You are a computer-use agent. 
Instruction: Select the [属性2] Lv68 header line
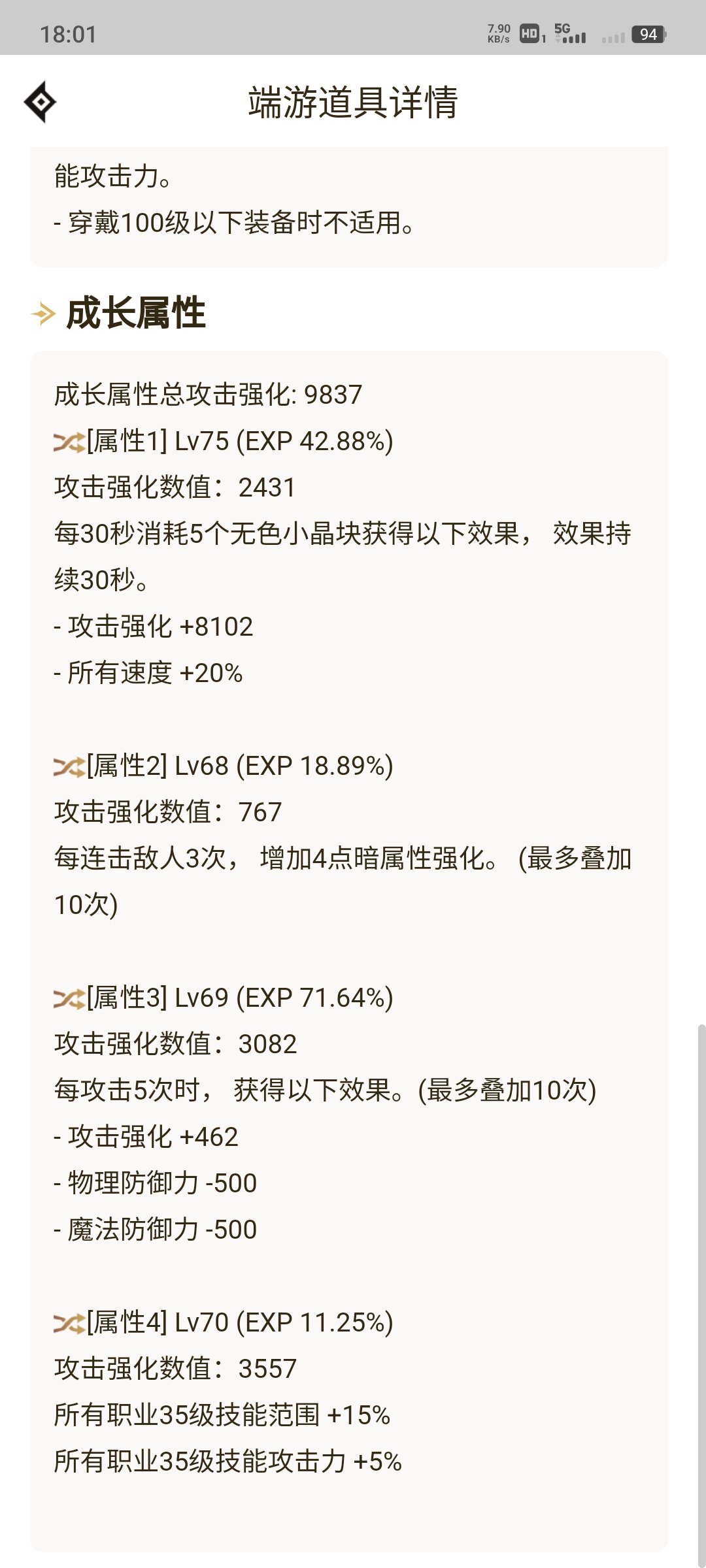224,766
